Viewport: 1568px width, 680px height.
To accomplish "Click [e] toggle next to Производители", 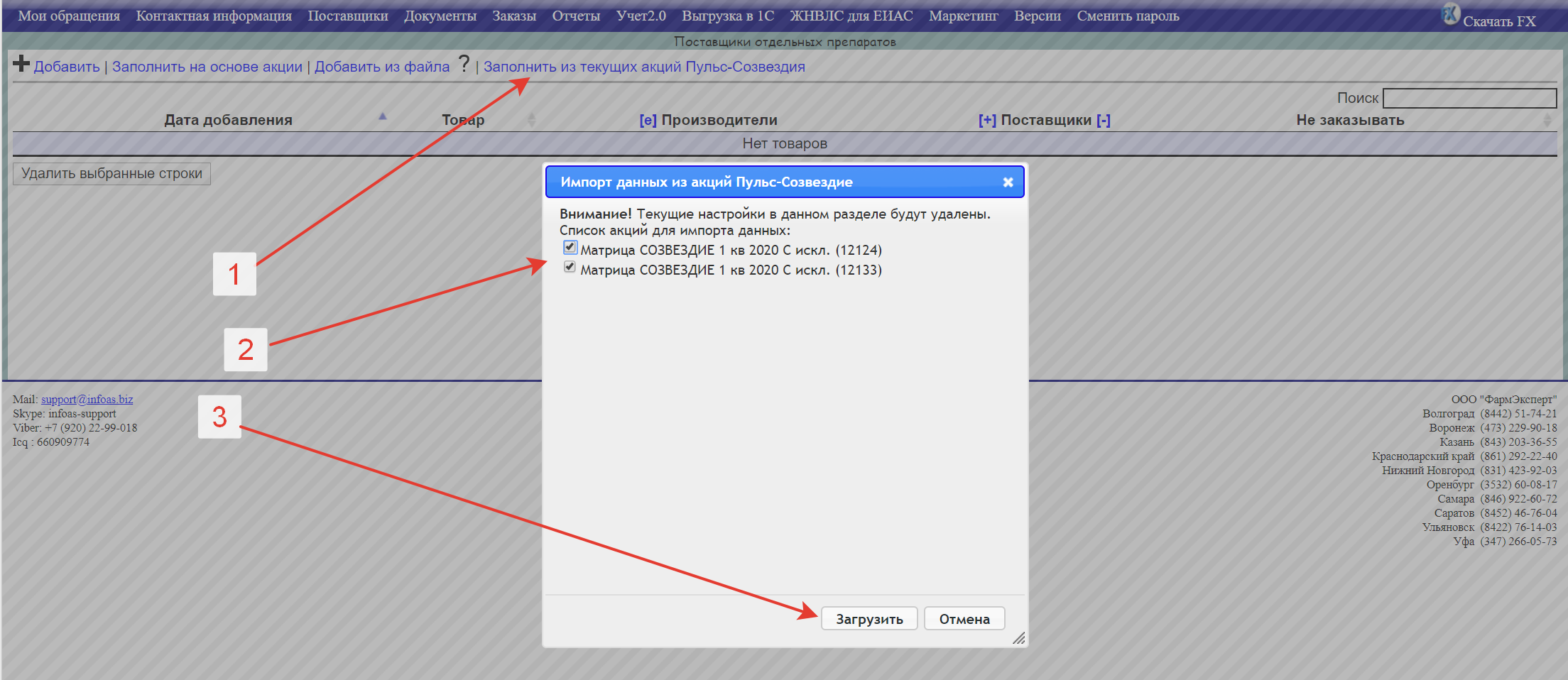I will [648, 120].
